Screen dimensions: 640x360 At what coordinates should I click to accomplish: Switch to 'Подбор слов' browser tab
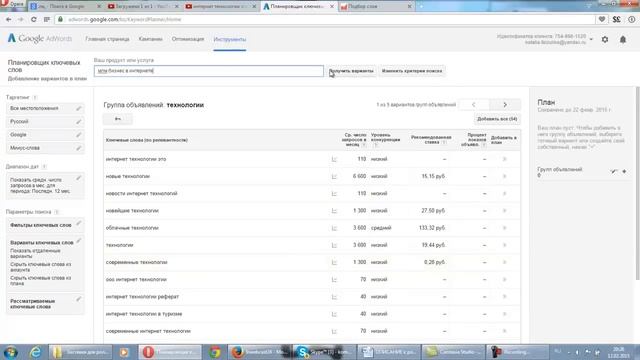pyautogui.click(x=377, y=7)
